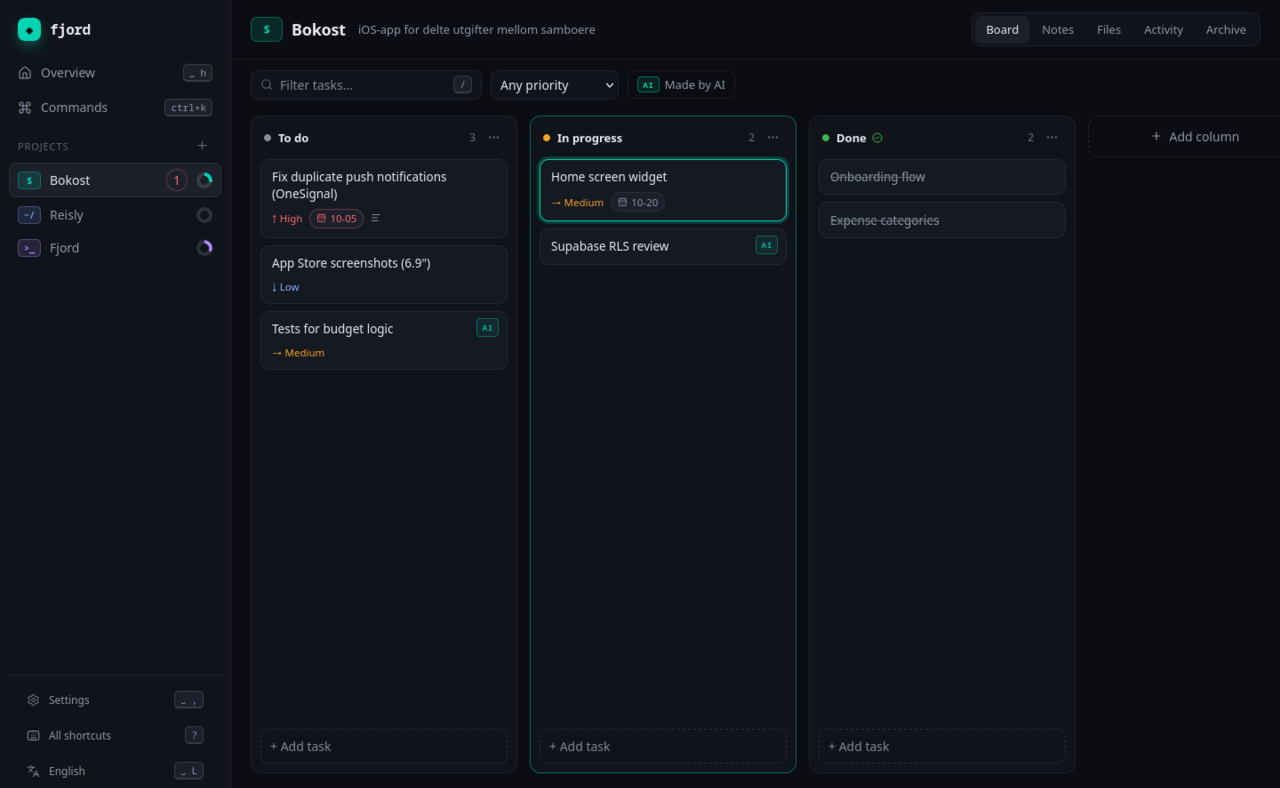
Task: Click the Reisly project icon
Action: click(x=29, y=215)
